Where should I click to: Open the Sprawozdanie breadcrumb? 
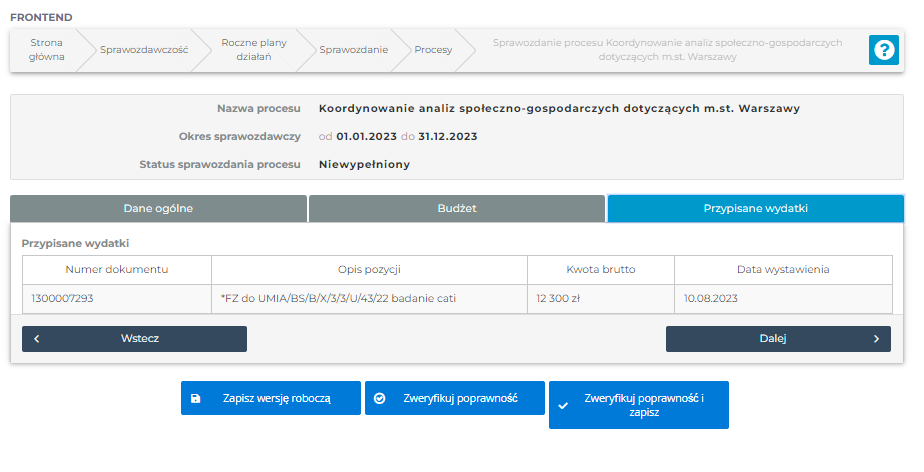(x=354, y=50)
